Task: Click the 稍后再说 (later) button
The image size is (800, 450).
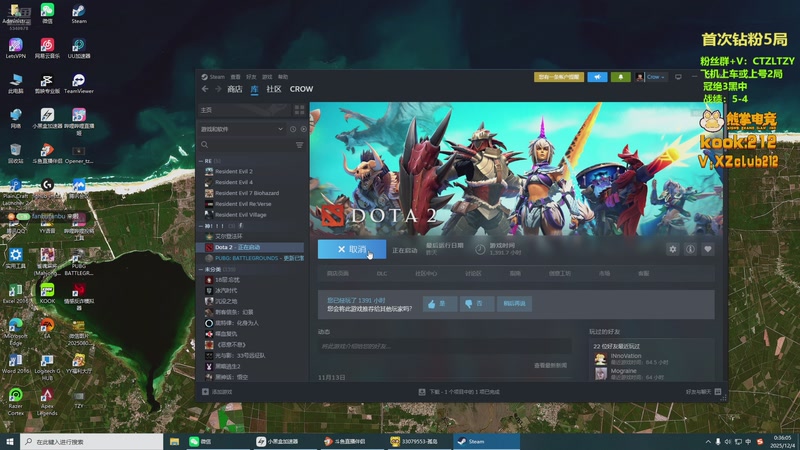Action: pos(514,304)
